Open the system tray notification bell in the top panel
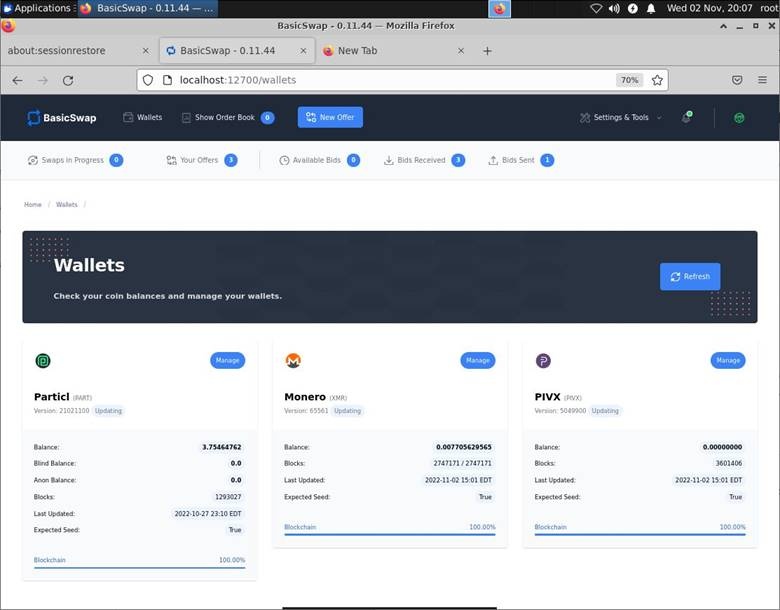The image size is (780, 610). (x=651, y=8)
